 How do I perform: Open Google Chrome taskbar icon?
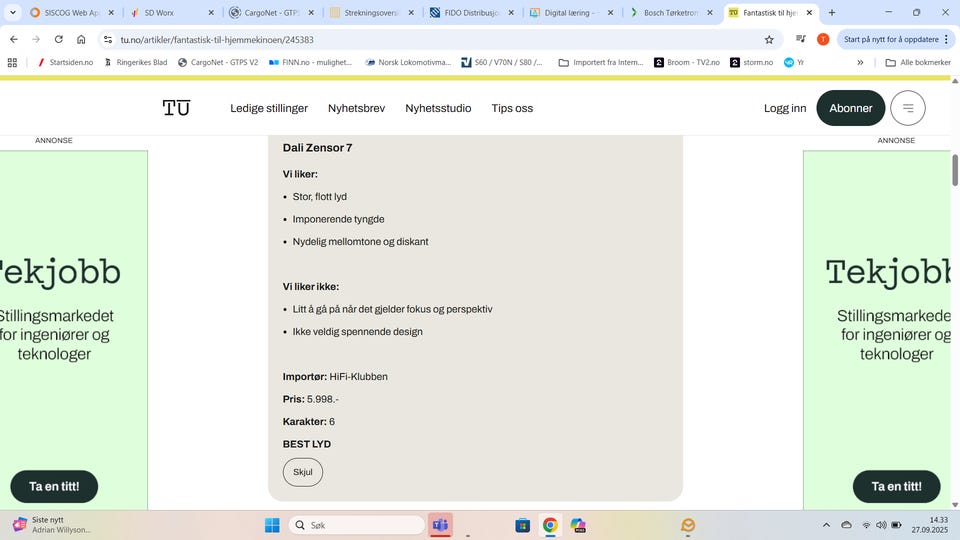point(550,525)
